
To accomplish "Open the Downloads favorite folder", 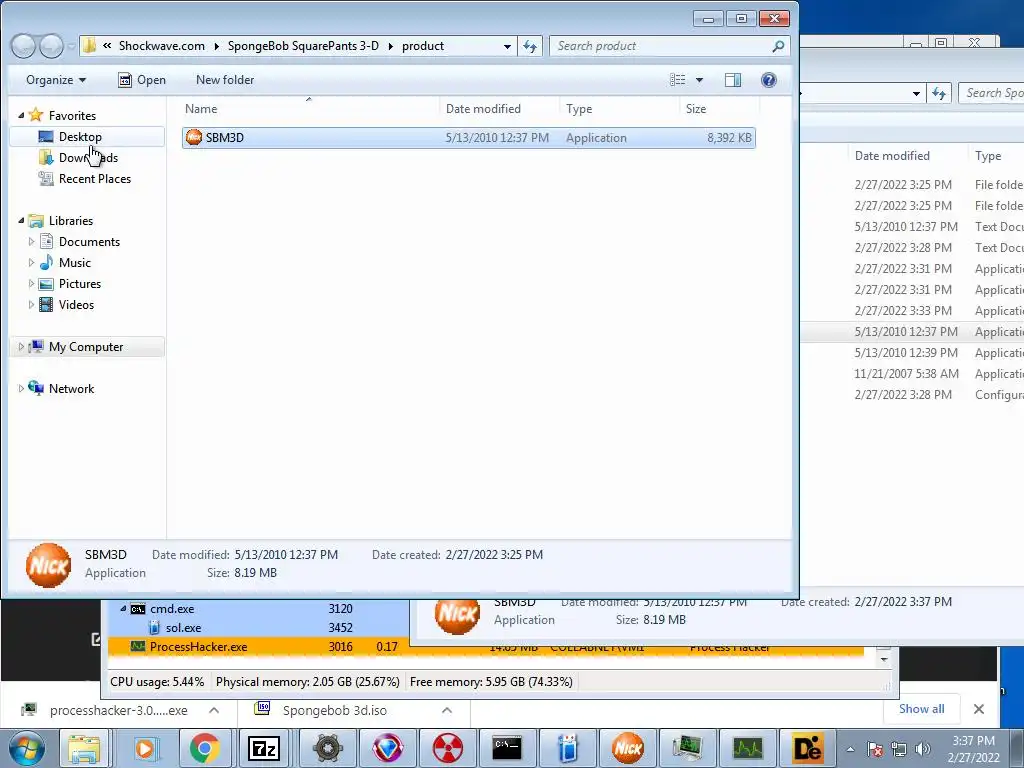I will 88,157.
